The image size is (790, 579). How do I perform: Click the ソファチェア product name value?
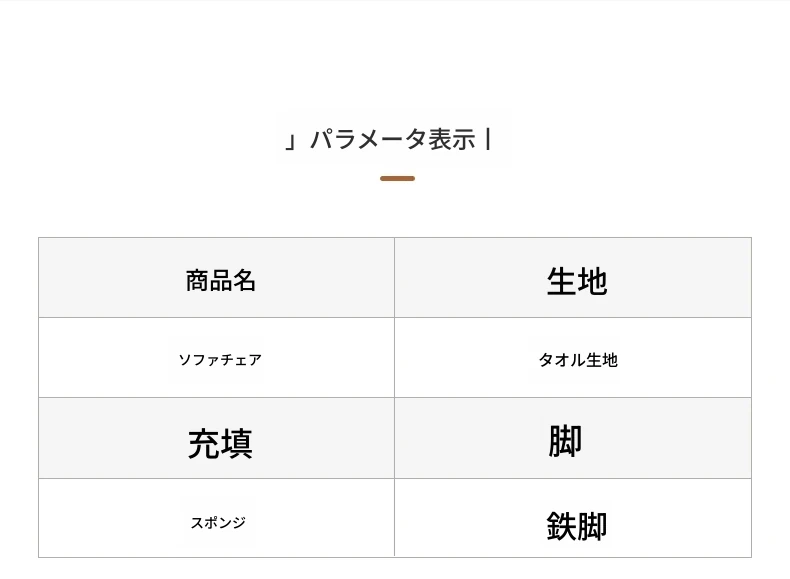tap(220, 360)
